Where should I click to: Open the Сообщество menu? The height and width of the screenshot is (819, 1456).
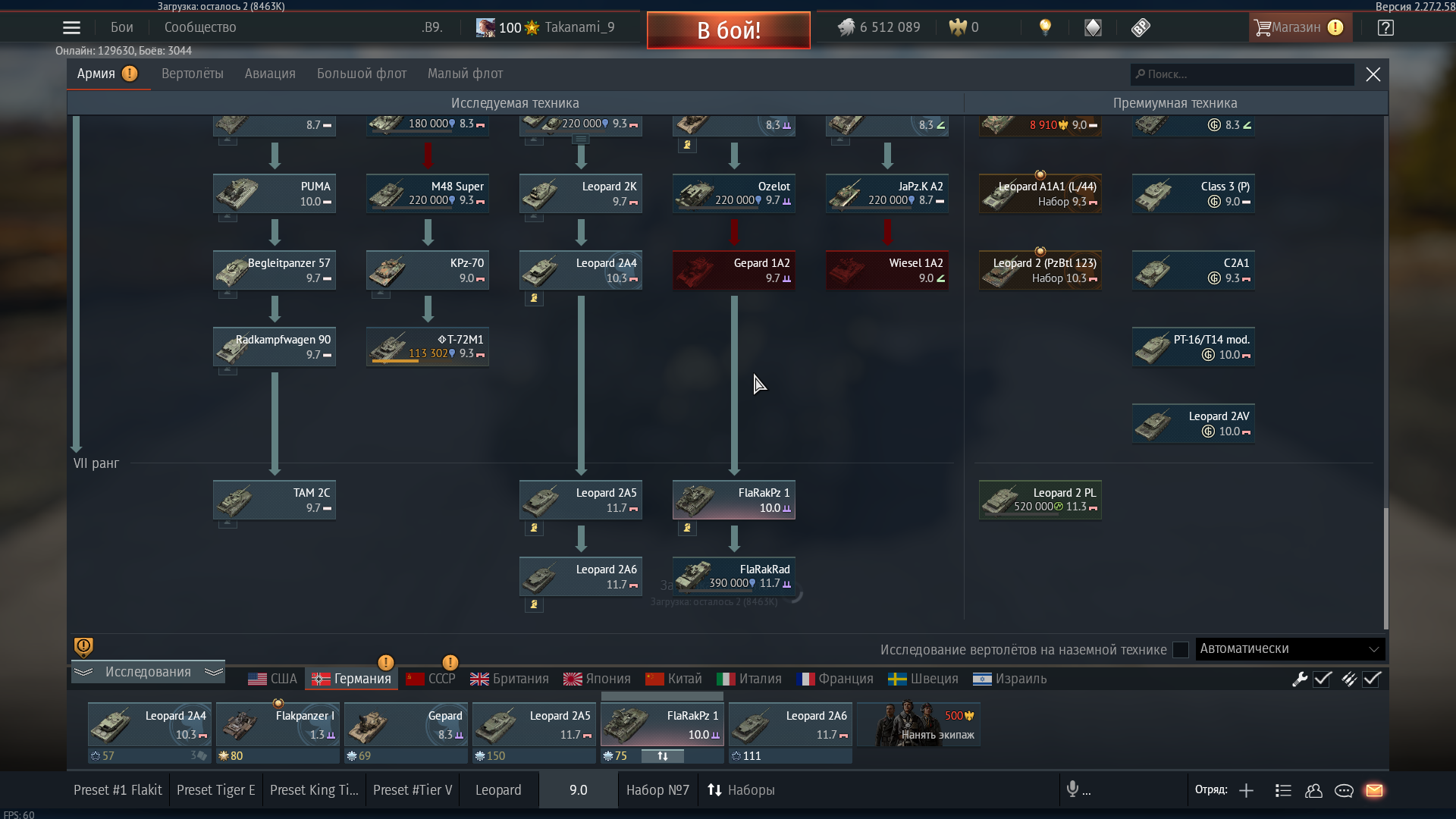(x=200, y=27)
